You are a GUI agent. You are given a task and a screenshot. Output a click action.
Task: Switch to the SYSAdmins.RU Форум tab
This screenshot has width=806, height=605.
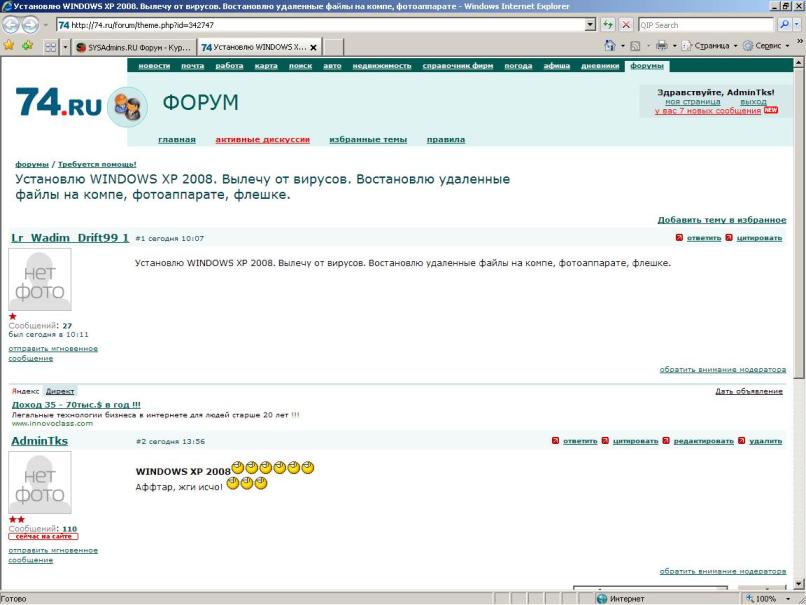[134, 47]
